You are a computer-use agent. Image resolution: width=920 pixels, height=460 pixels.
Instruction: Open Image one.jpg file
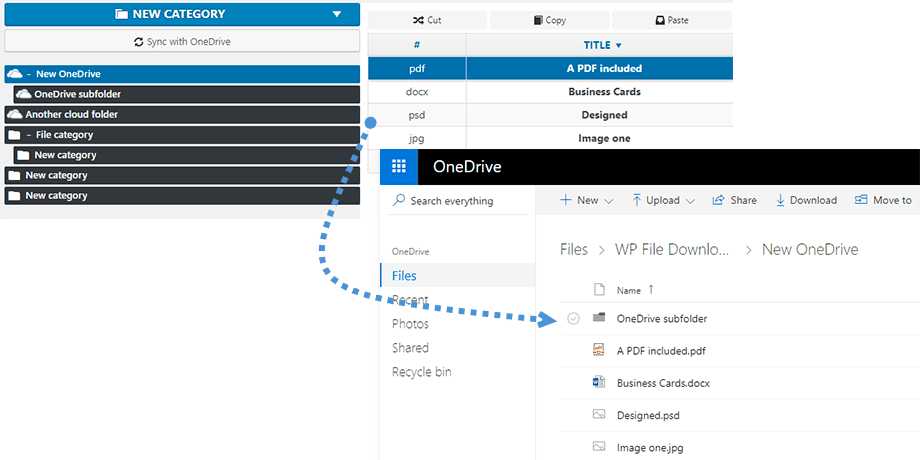[650, 448]
